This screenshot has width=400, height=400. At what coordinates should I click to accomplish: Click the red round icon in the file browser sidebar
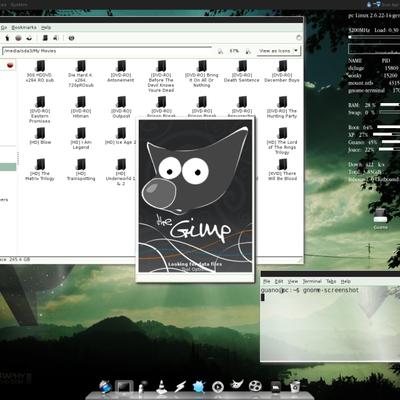(10, 65)
